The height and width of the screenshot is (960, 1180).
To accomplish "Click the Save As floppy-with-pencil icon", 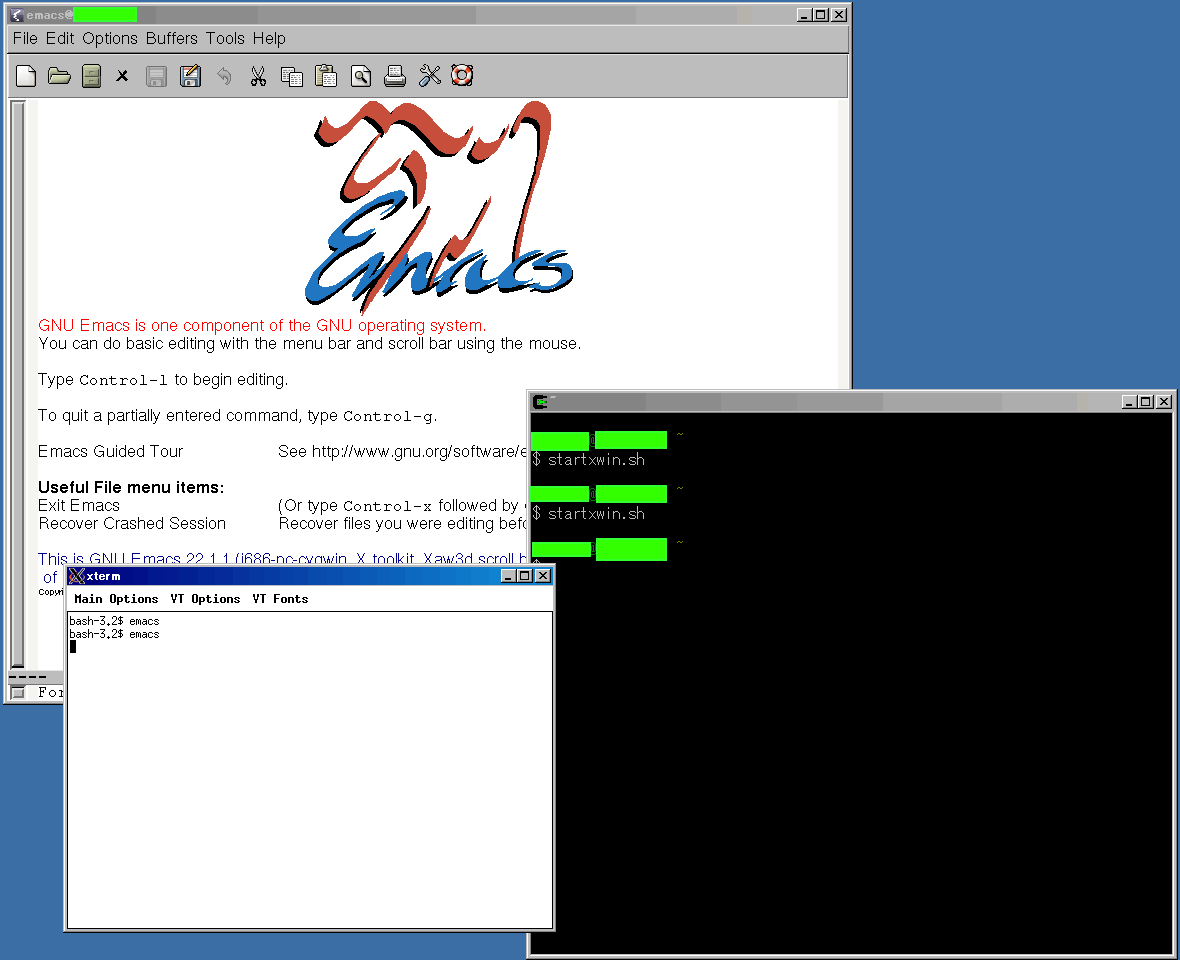I will pos(190,76).
